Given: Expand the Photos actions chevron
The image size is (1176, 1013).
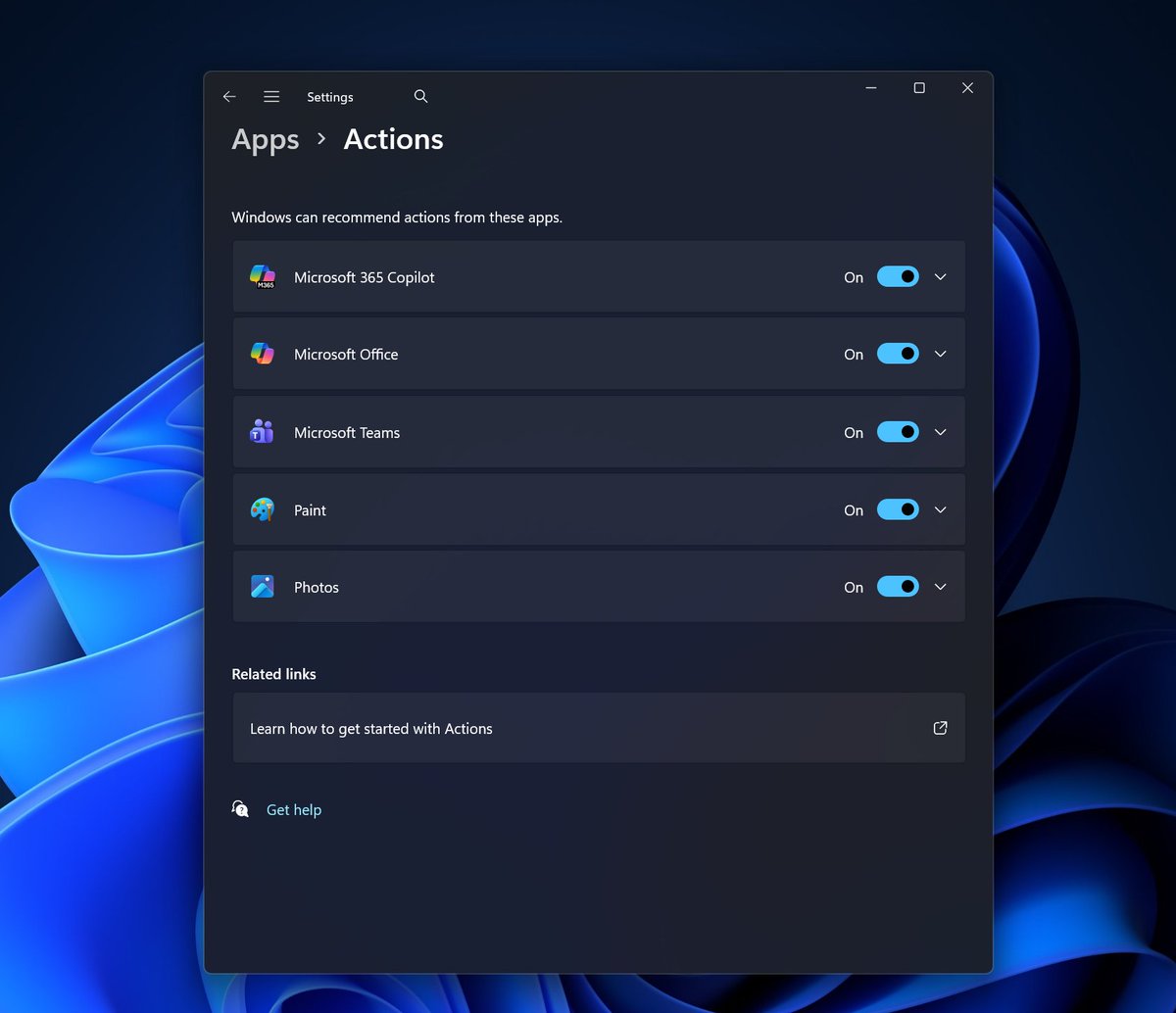Looking at the screenshot, I should coord(941,587).
